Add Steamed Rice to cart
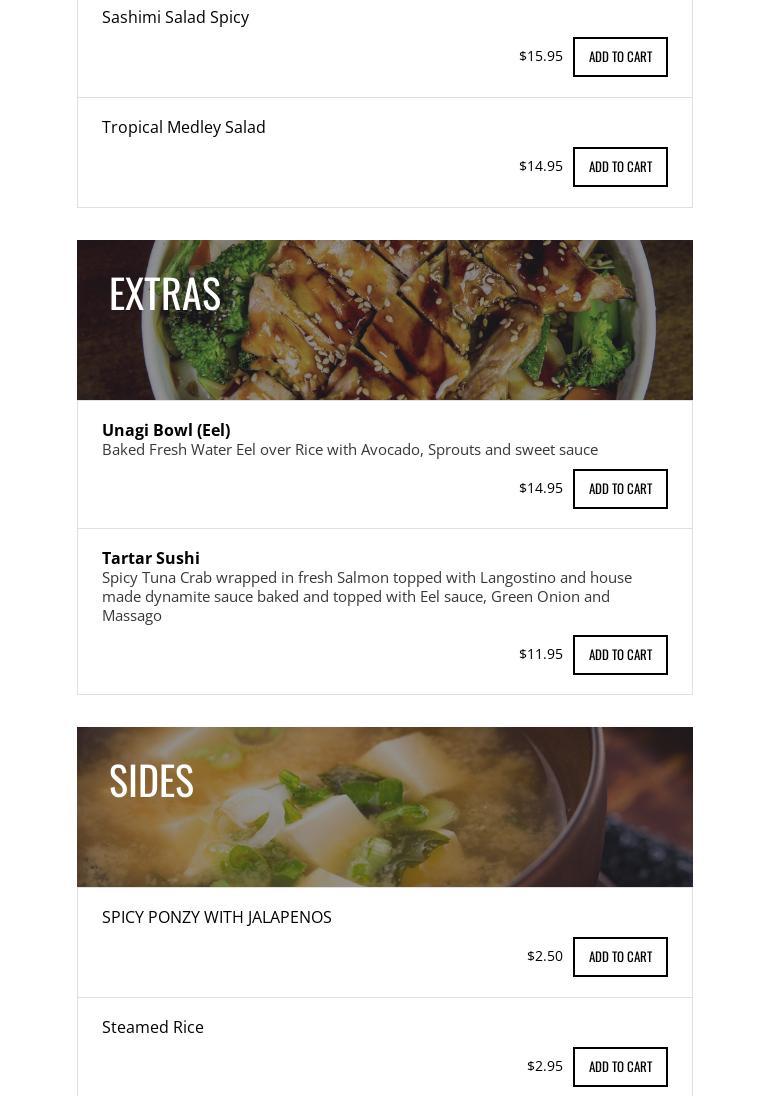770x1096 pixels. coord(620,1066)
